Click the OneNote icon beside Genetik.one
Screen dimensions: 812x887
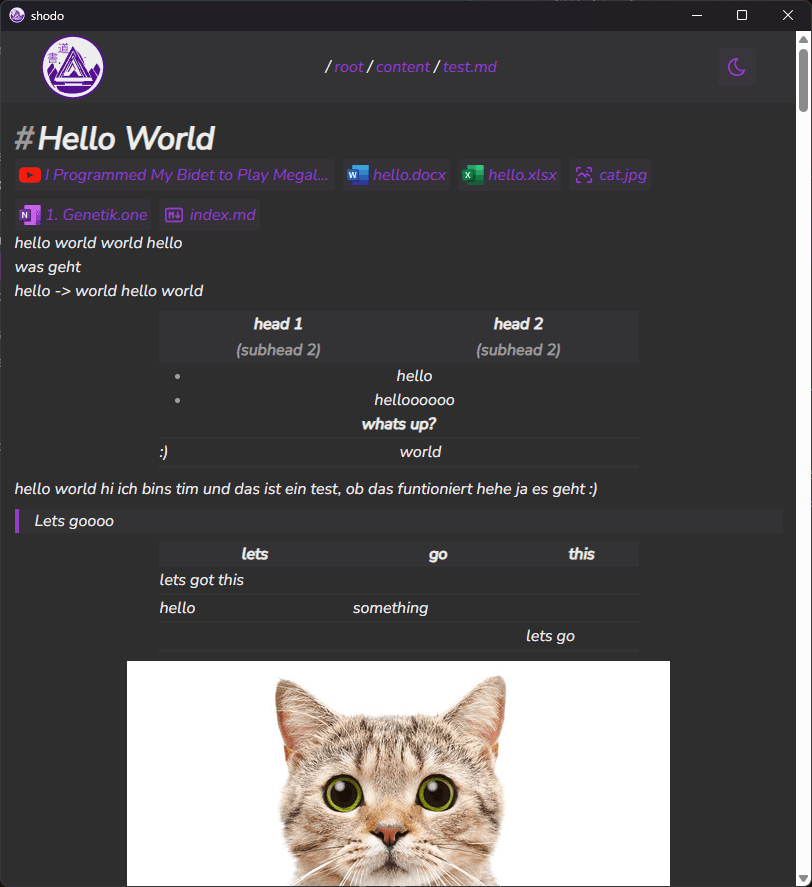point(29,215)
